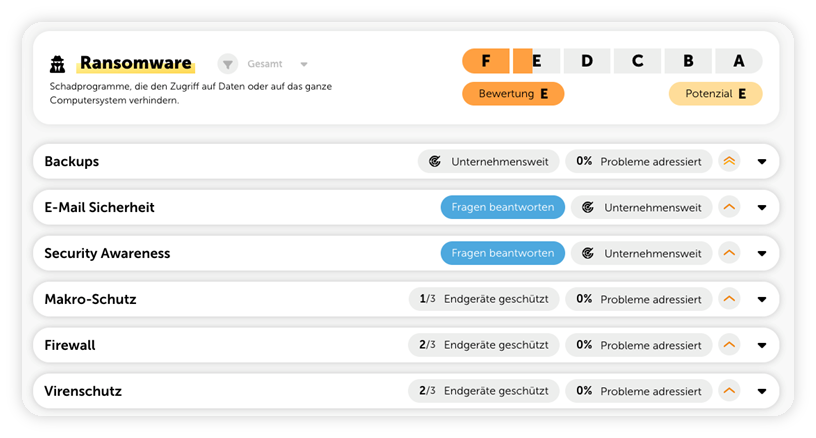The image size is (816, 438).
Task: Click double-chevron priority icon in Backups row
Action: [729, 161]
